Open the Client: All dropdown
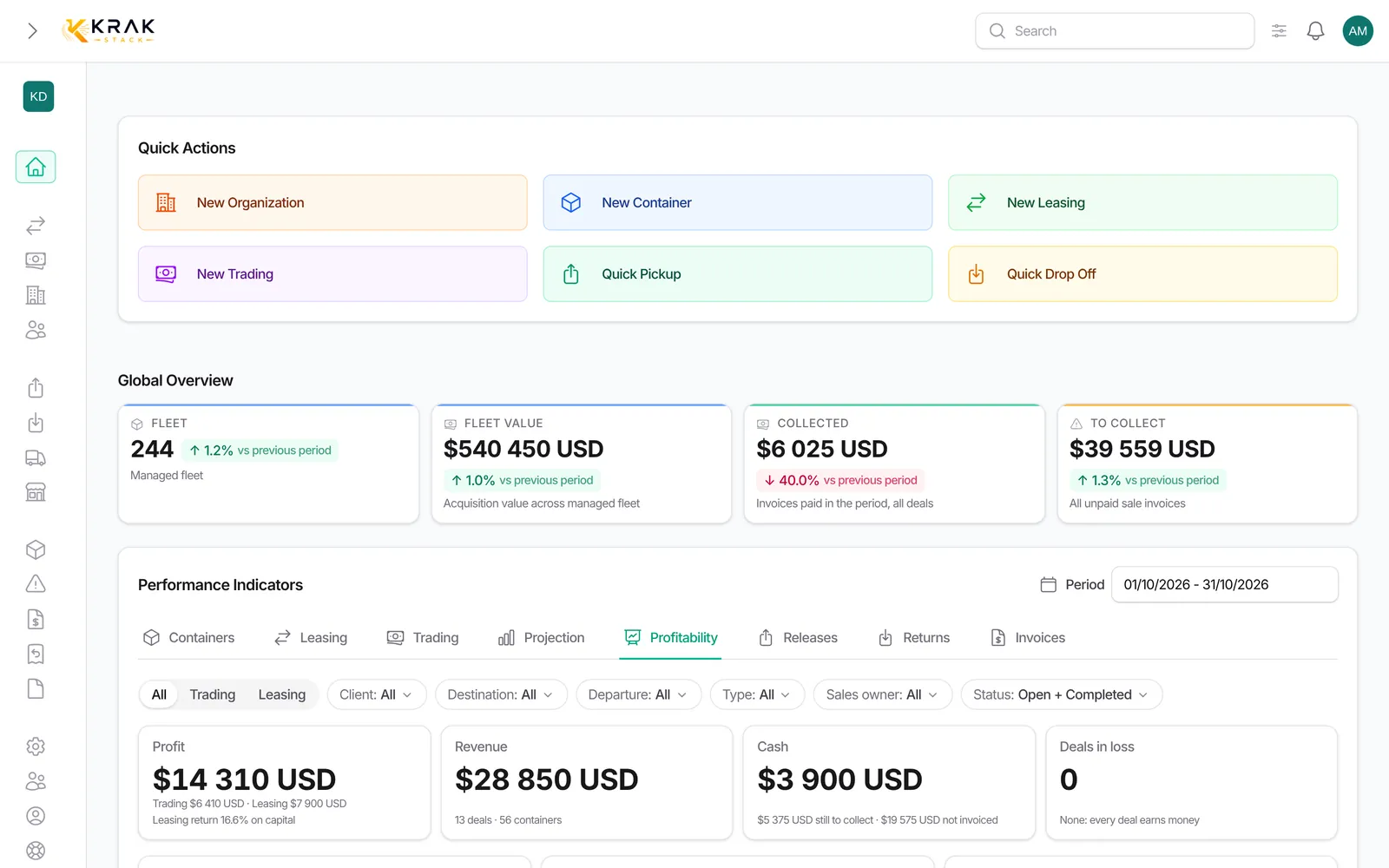 (x=376, y=694)
